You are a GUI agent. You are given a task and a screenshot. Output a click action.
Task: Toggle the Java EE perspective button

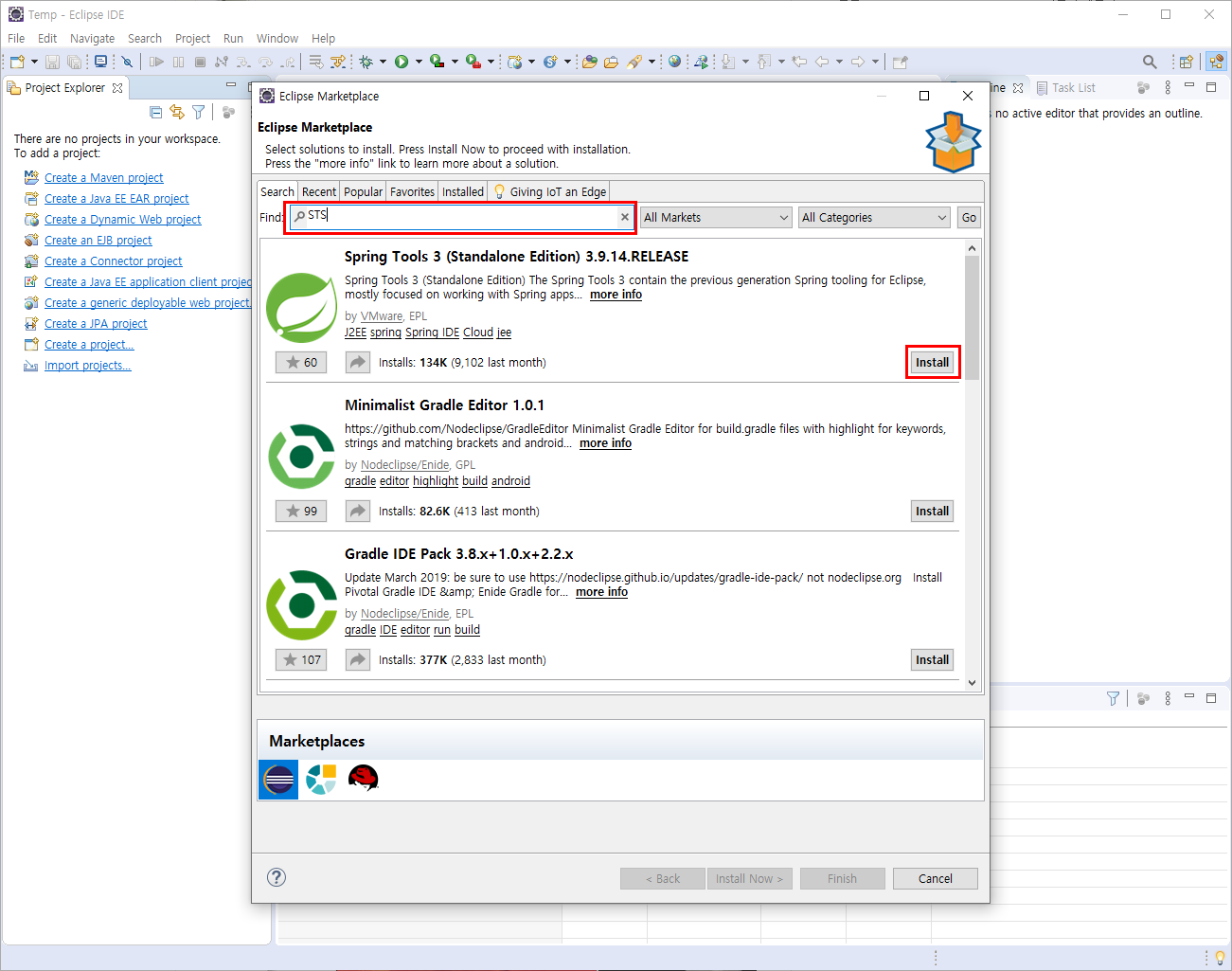1216,62
